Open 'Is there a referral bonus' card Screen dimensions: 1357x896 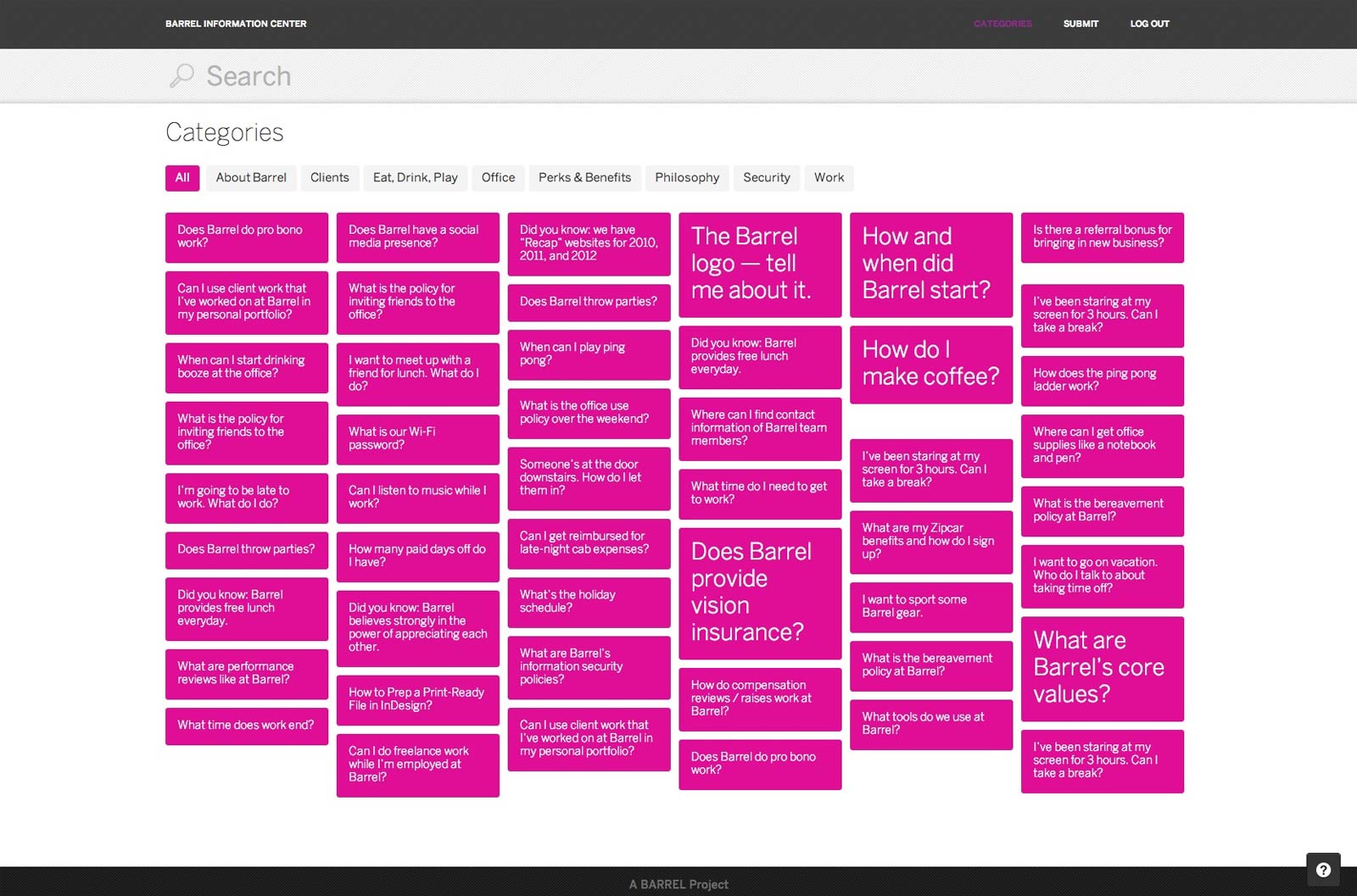click(x=1103, y=237)
